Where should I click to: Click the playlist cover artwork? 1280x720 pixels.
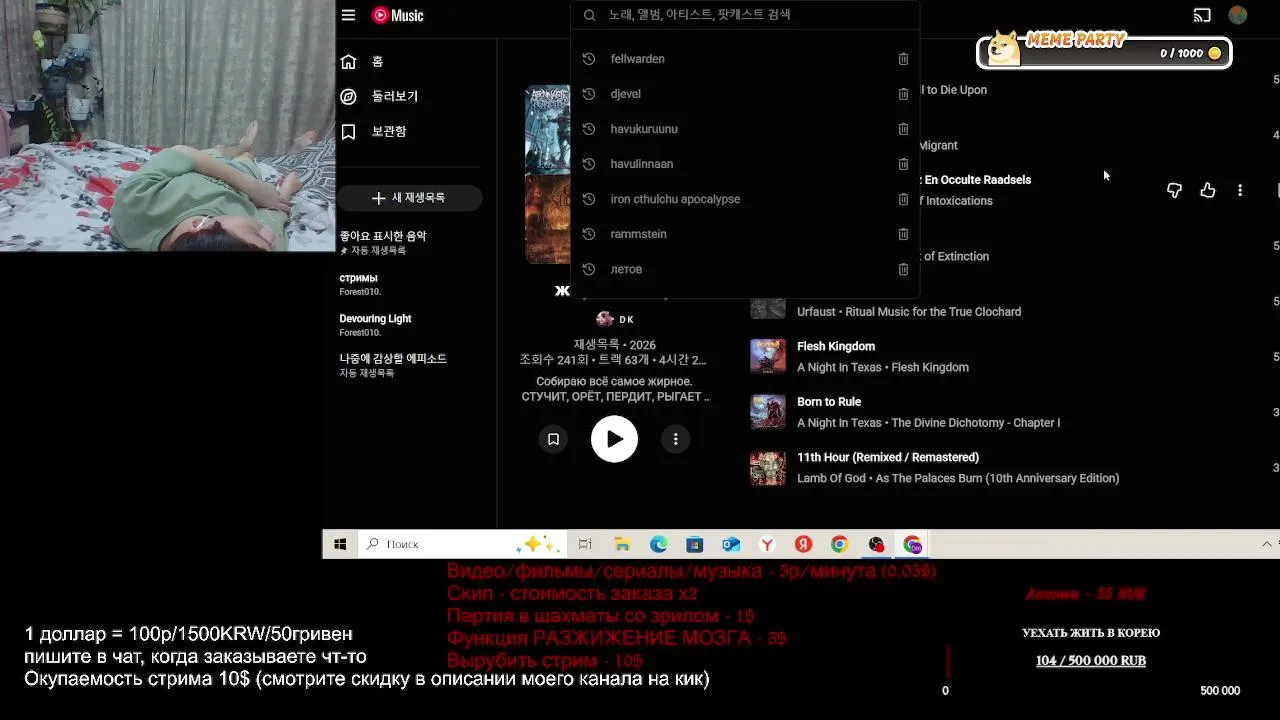point(548,175)
